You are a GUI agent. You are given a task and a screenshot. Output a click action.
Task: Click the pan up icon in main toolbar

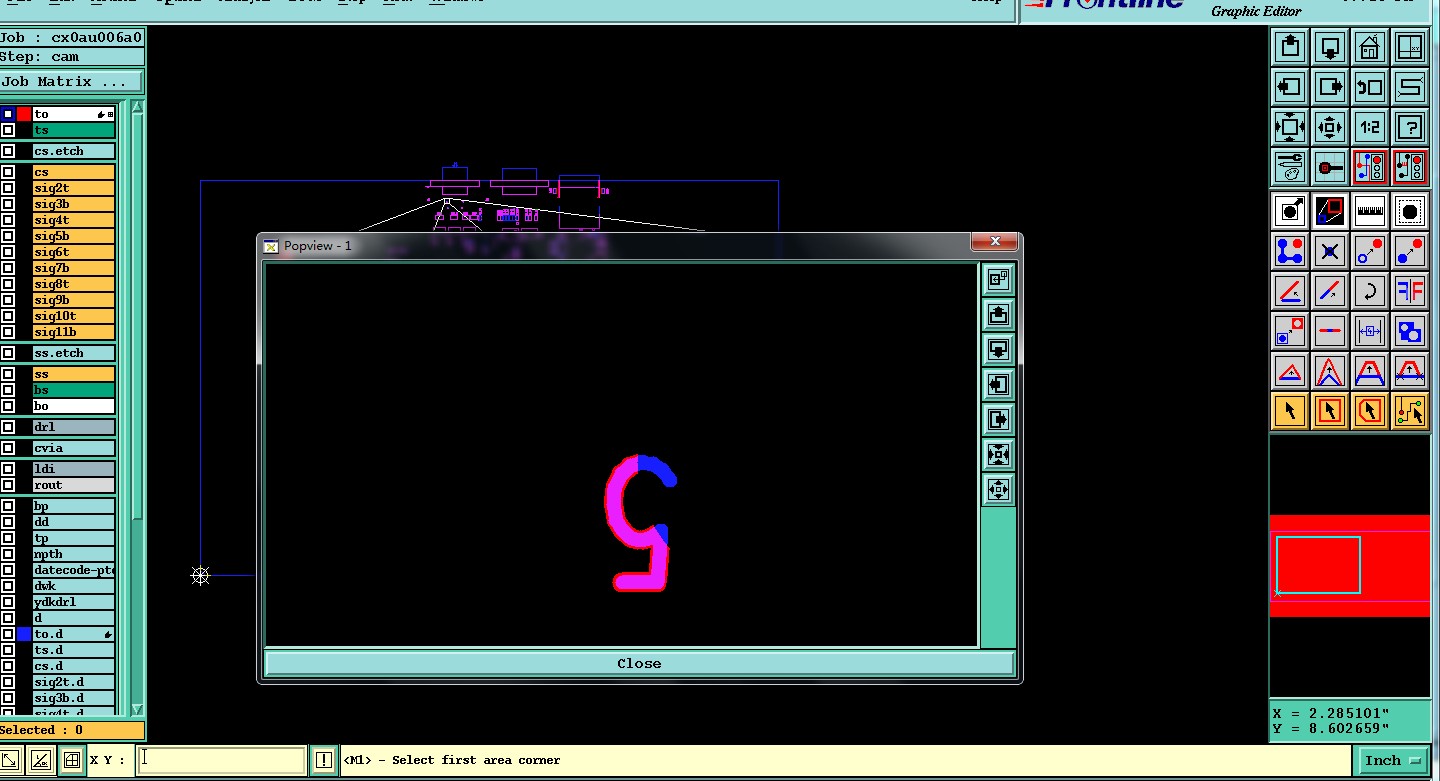(1290, 47)
